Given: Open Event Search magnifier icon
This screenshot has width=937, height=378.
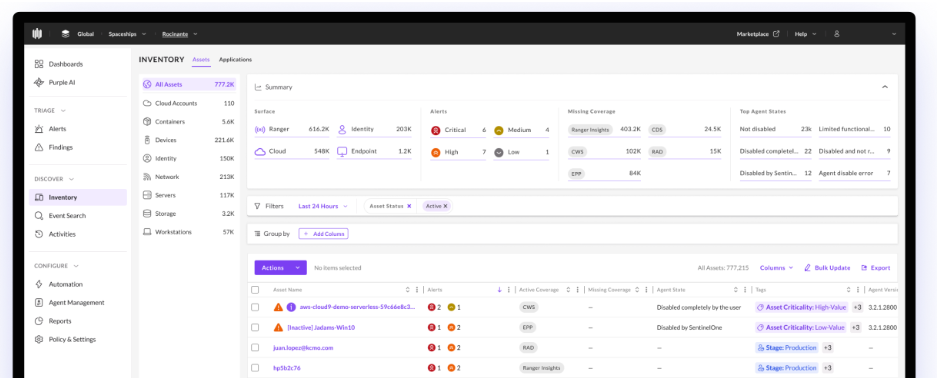Looking at the screenshot, I should (x=39, y=216).
